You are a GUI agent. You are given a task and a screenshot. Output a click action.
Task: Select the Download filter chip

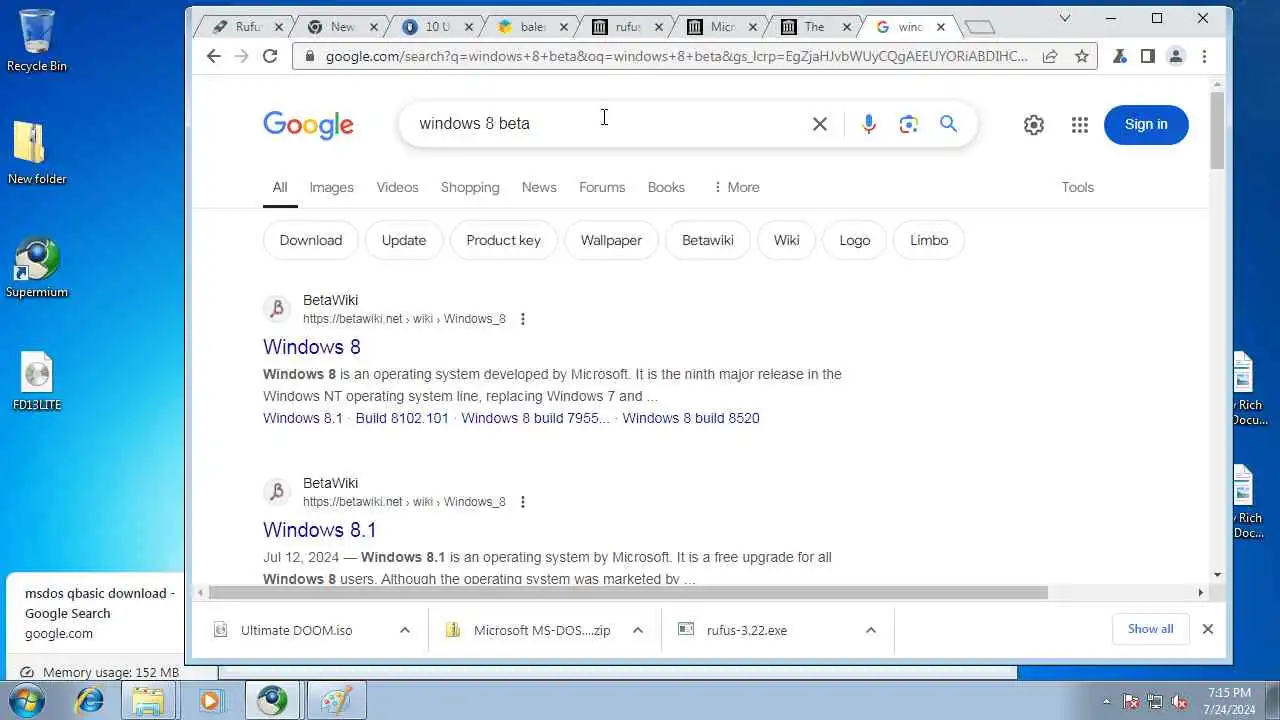pos(310,240)
